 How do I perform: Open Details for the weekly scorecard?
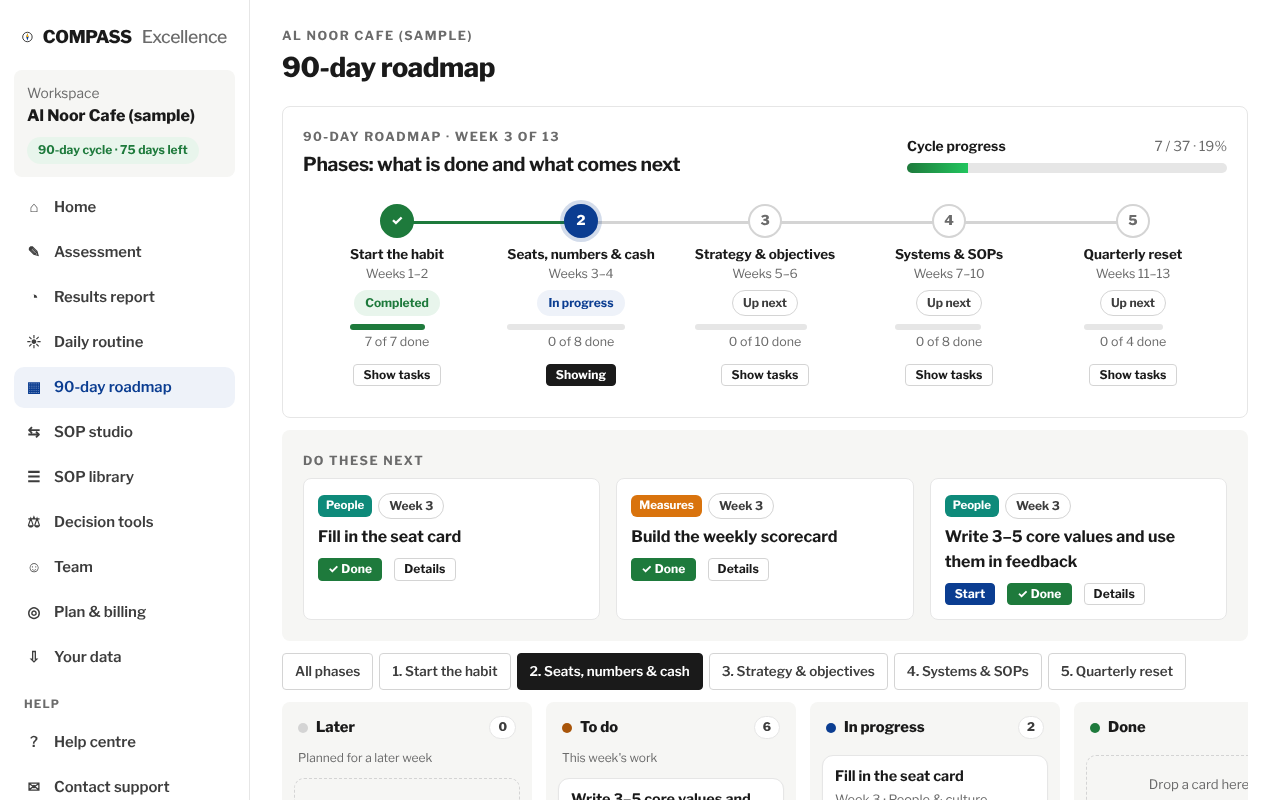point(738,569)
